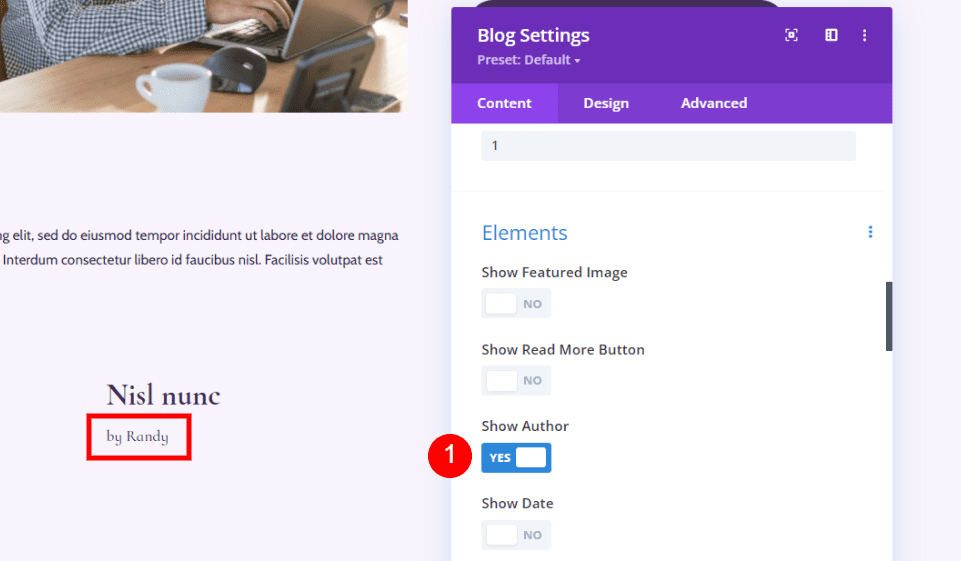Screen dimensions: 961x561
Task: Open the Blog Settings three-dot menu
Action: click(x=865, y=35)
